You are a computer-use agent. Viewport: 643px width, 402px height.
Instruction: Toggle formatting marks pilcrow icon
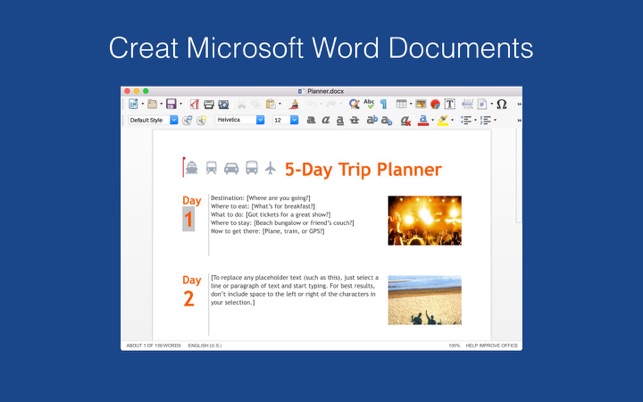coord(383,104)
